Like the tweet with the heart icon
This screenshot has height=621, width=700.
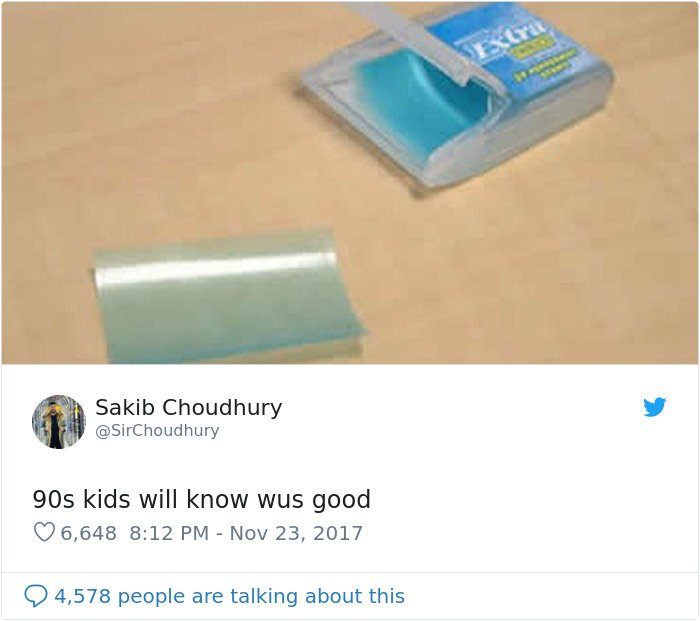(x=44, y=532)
